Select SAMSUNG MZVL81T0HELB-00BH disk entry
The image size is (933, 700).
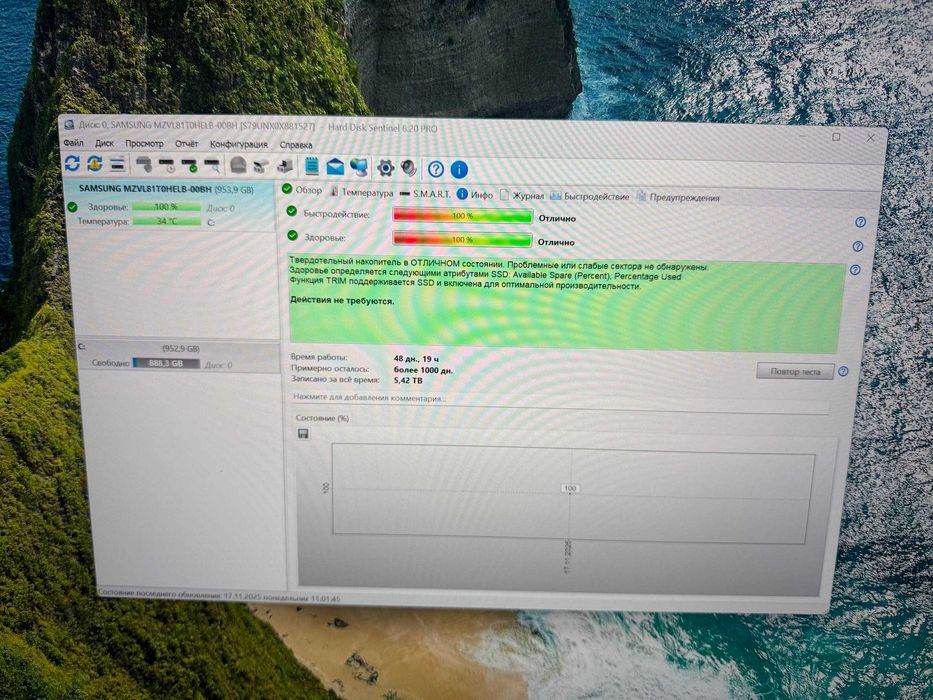tap(166, 189)
